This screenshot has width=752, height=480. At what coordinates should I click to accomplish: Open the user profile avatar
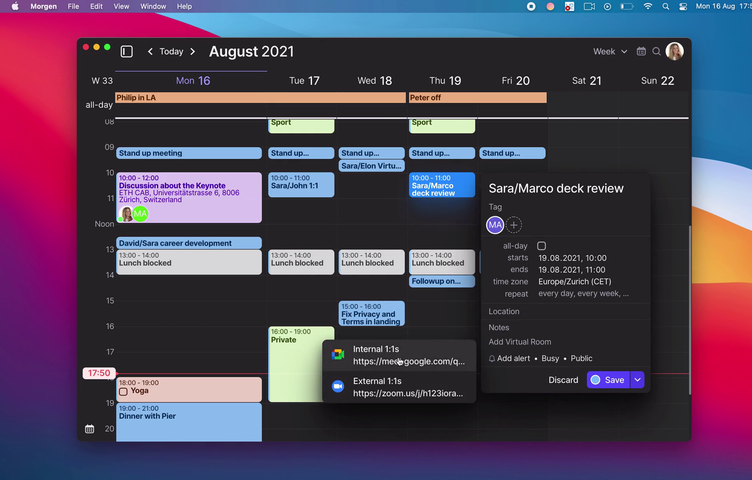[675, 51]
